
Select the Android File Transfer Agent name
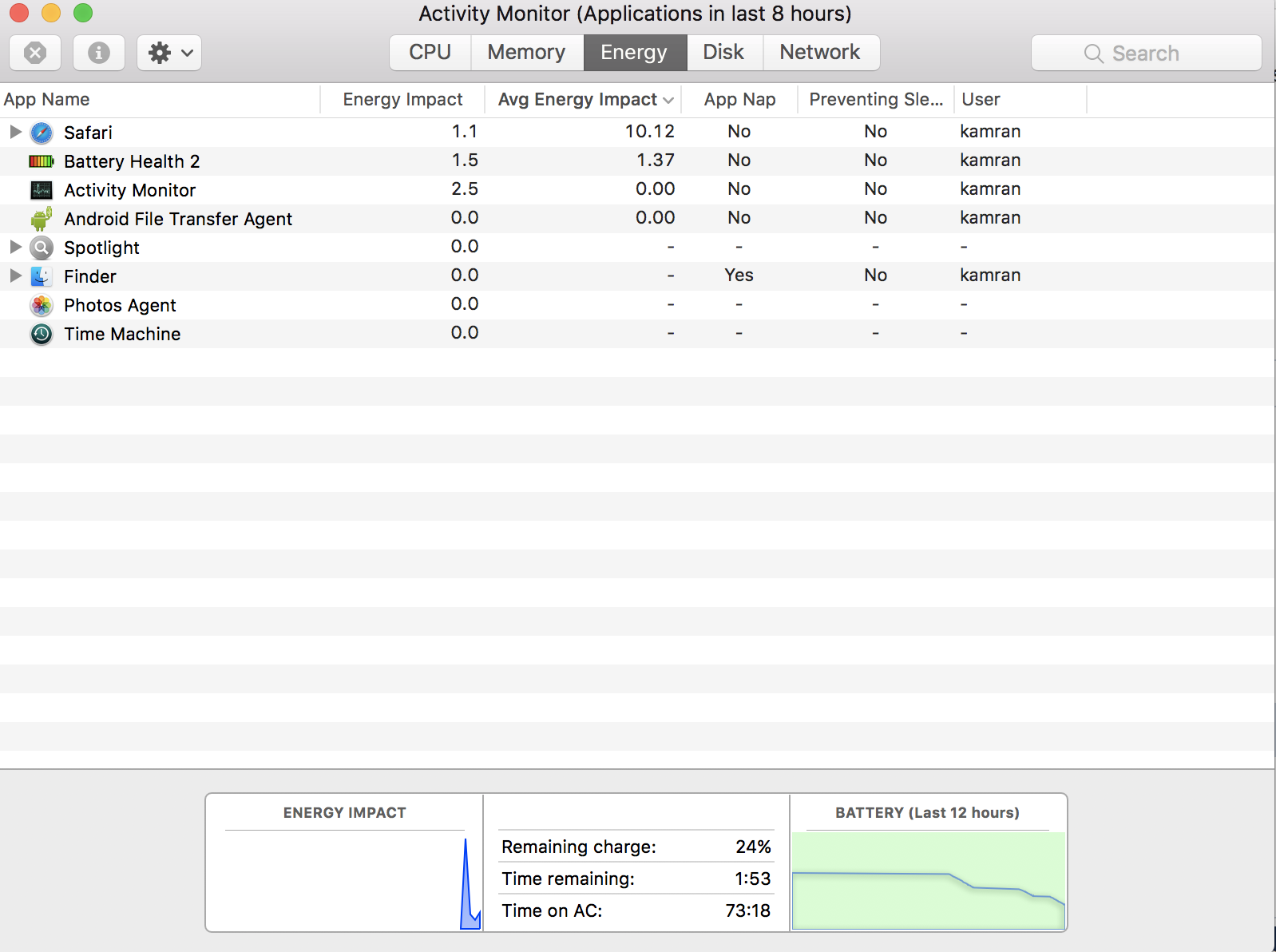pyautogui.click(x=178, y=219)
